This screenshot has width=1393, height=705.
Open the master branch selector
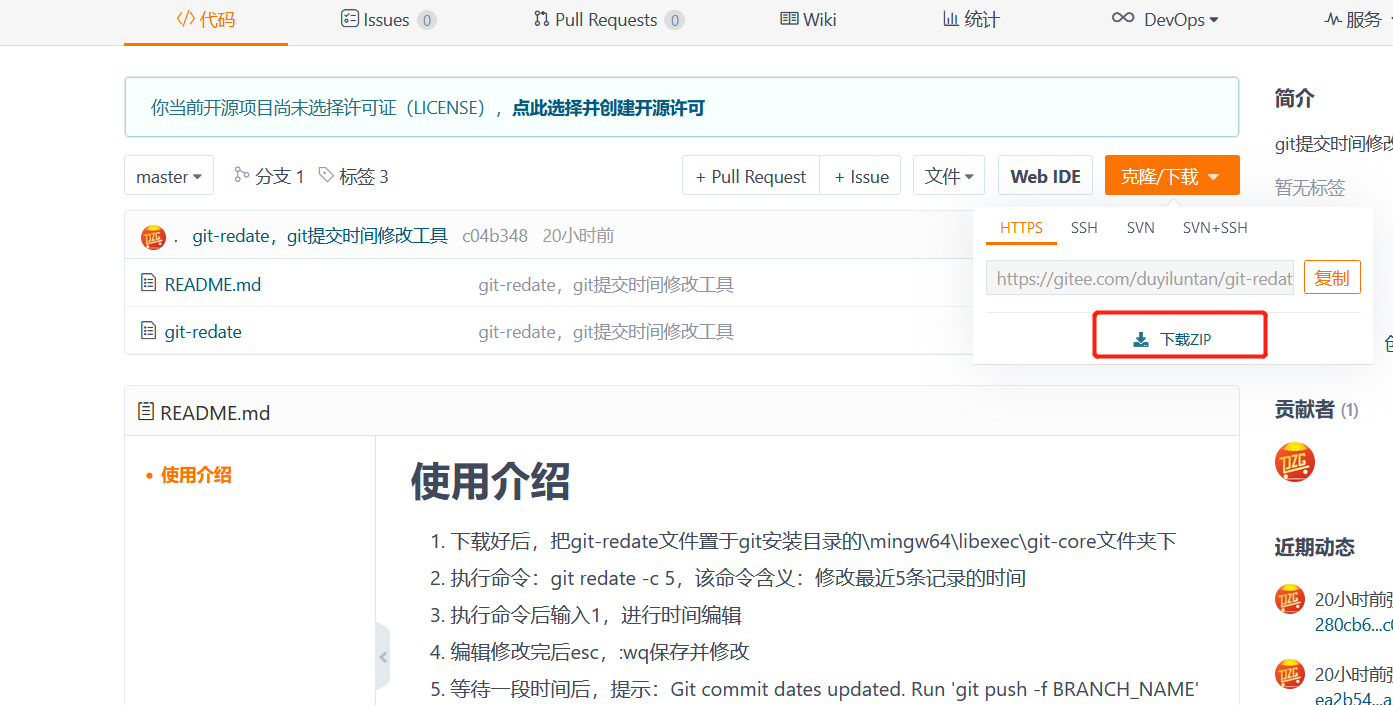coord(169,176)
